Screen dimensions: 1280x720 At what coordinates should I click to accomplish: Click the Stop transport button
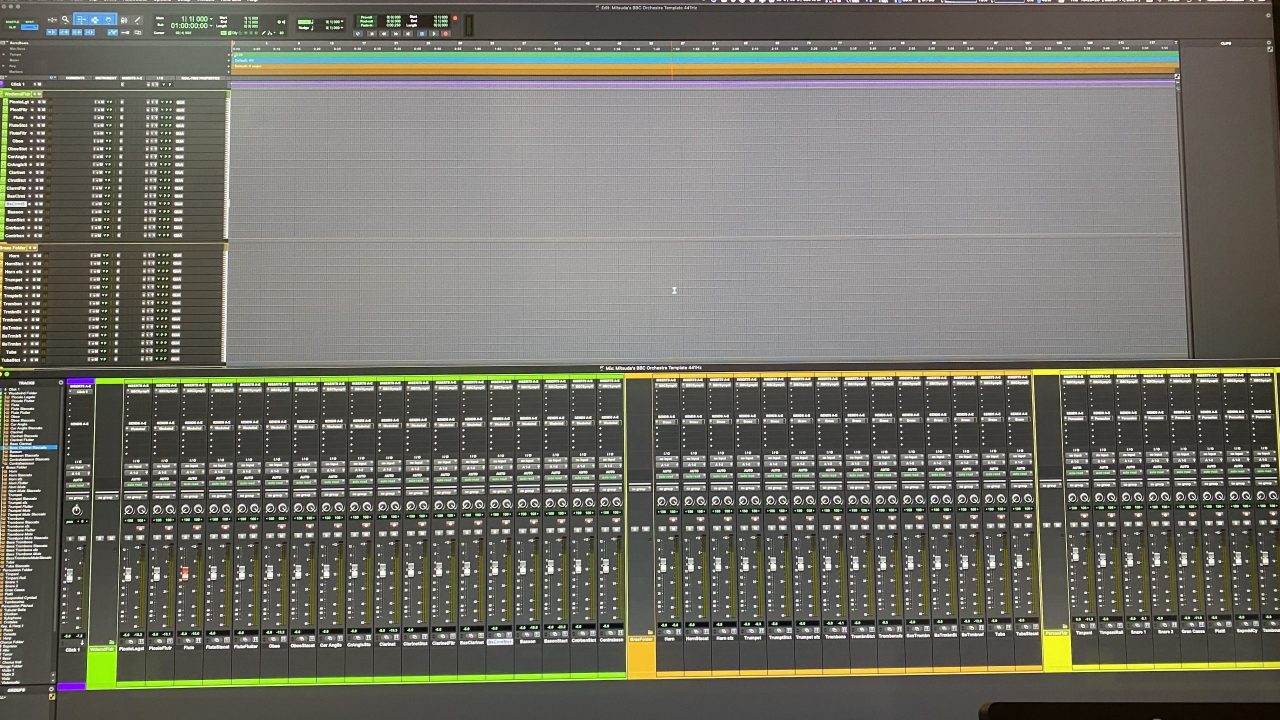421,33
